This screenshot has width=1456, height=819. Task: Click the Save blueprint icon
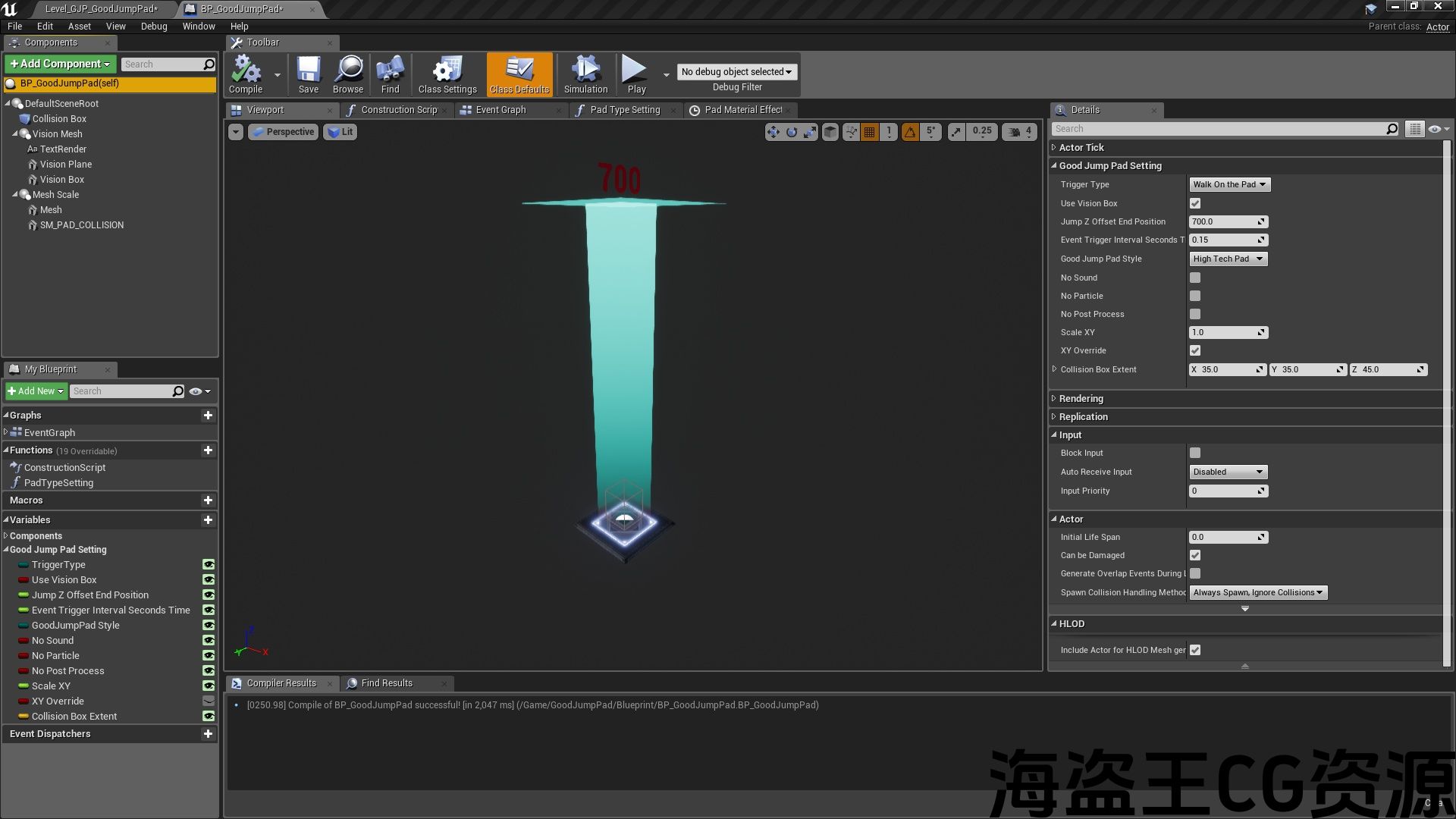click(309, 74)
